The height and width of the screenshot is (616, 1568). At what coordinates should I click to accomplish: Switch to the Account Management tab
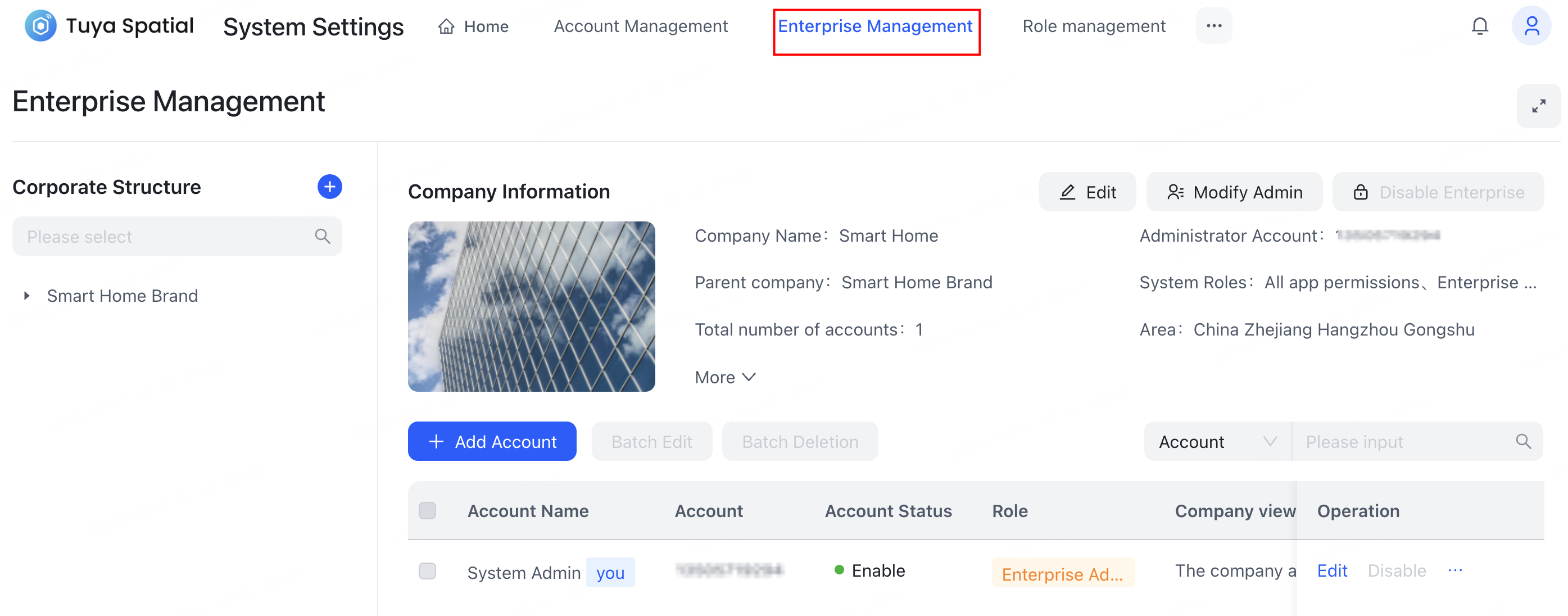[x=640, y=26]
